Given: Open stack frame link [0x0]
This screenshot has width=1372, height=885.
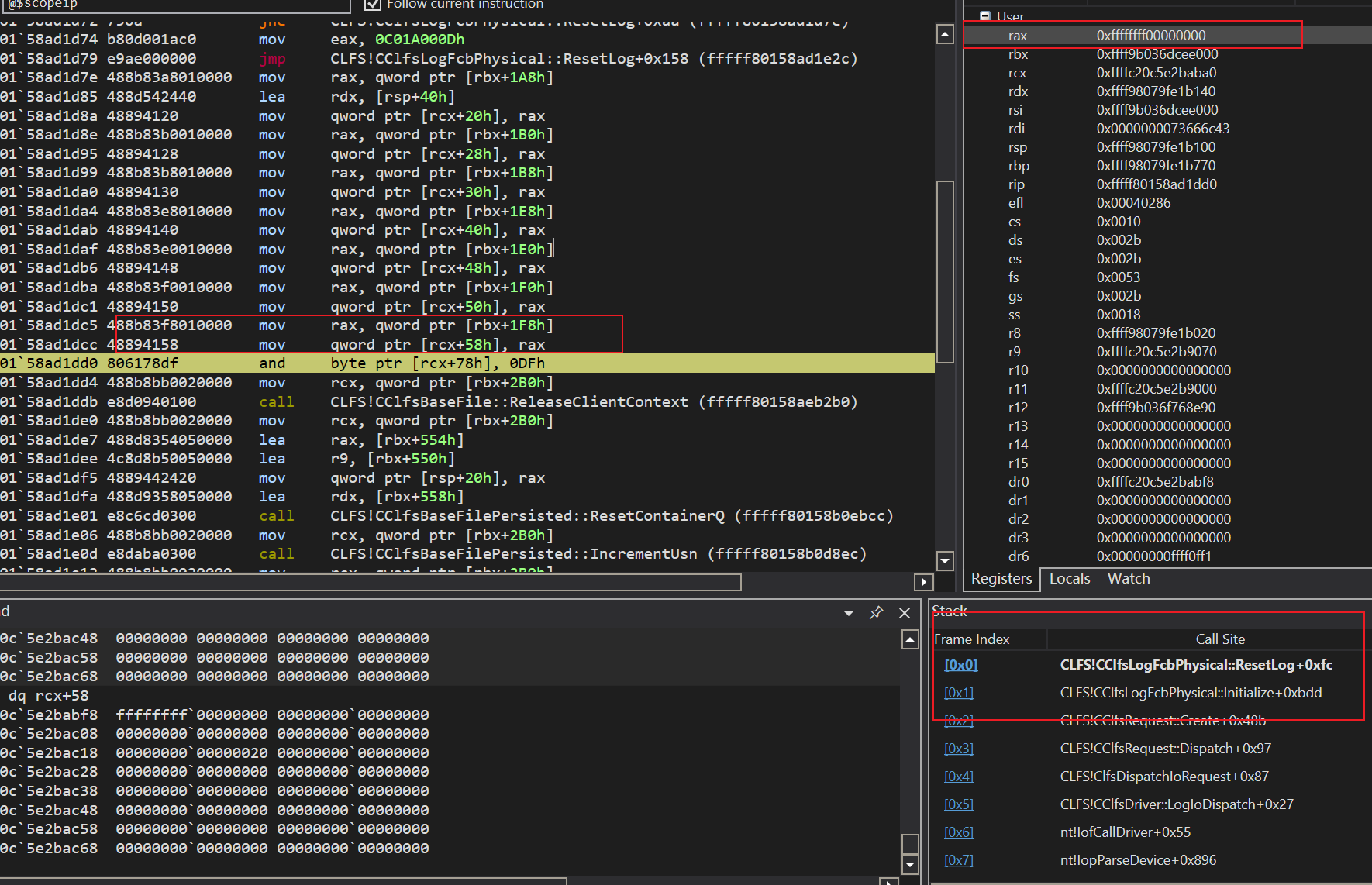Looking at the screenshot, I should click(960, 665).
